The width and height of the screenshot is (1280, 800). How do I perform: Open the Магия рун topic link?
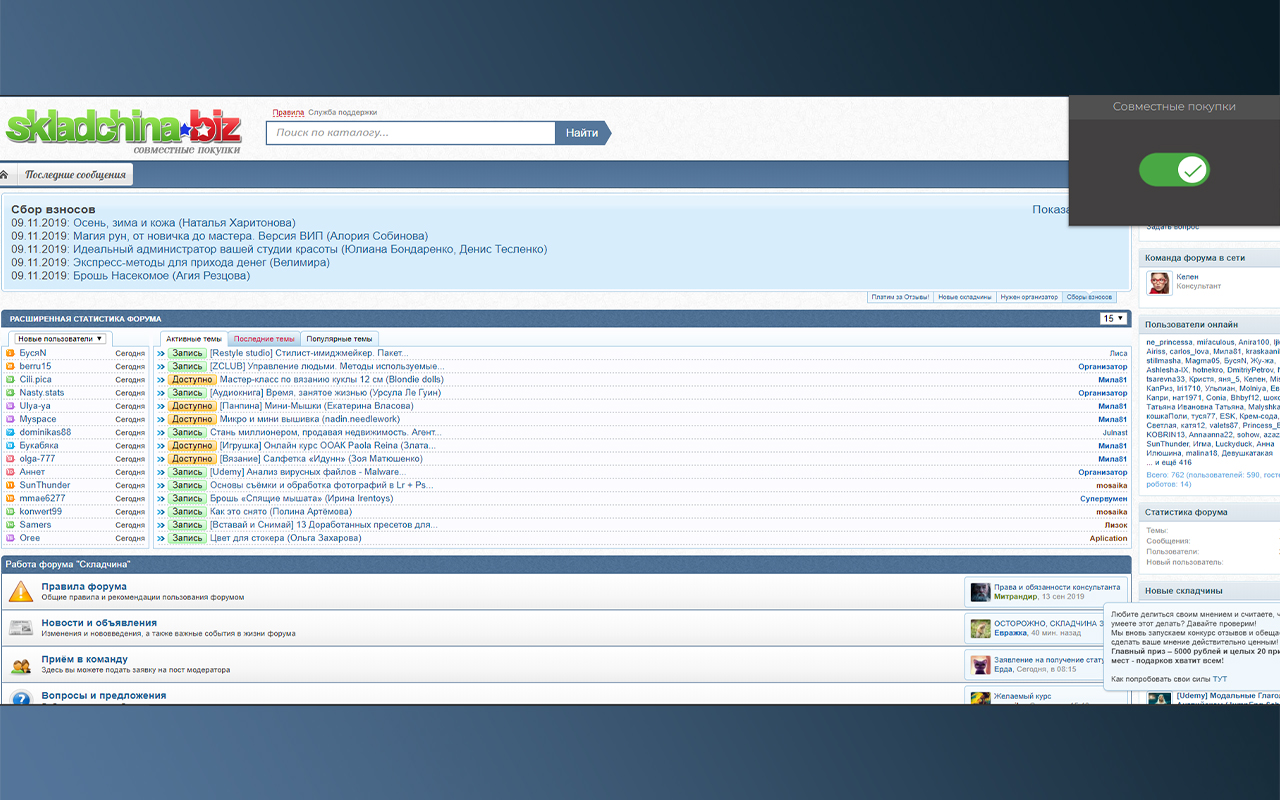(x=250, y=236)
